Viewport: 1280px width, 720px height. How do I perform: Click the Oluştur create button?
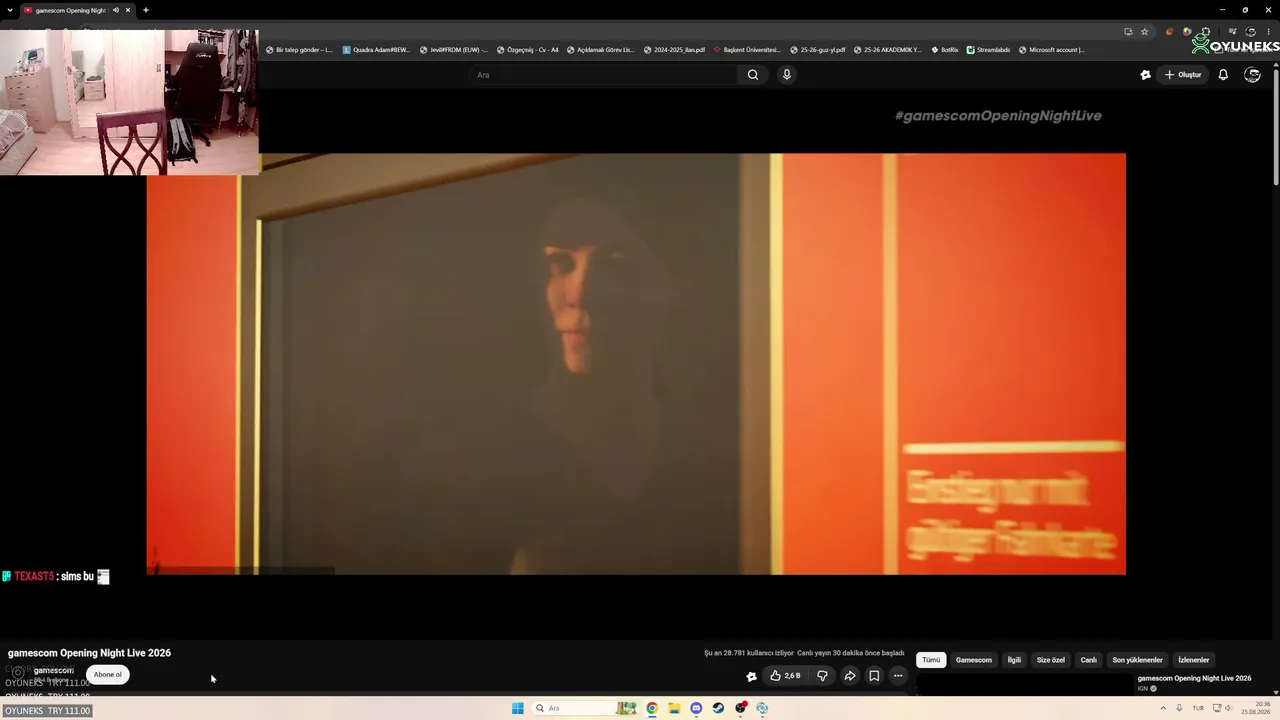point(1183,75)
